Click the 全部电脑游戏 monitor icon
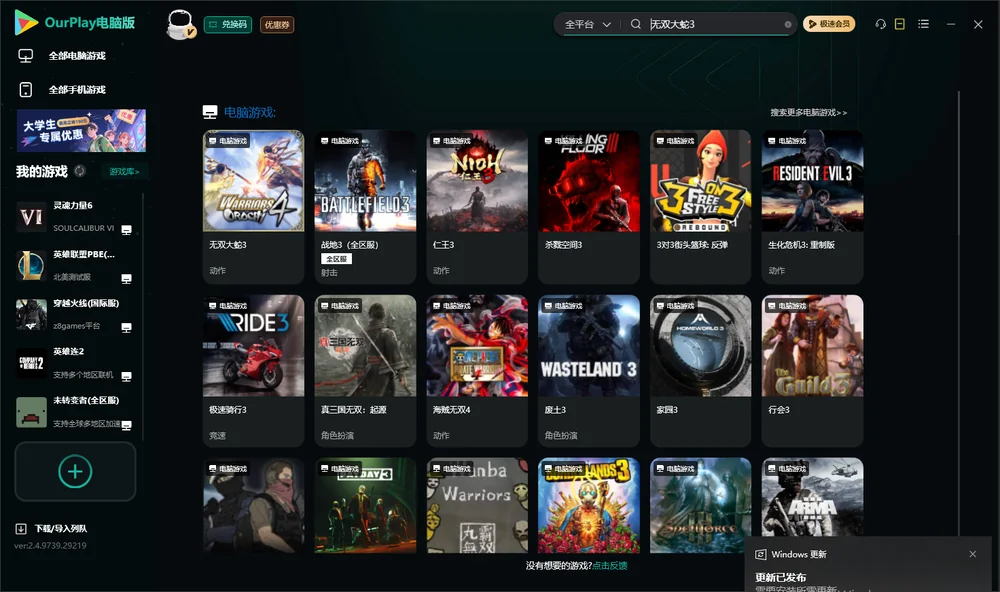The image size is (1000, 592). click(26, 56)
